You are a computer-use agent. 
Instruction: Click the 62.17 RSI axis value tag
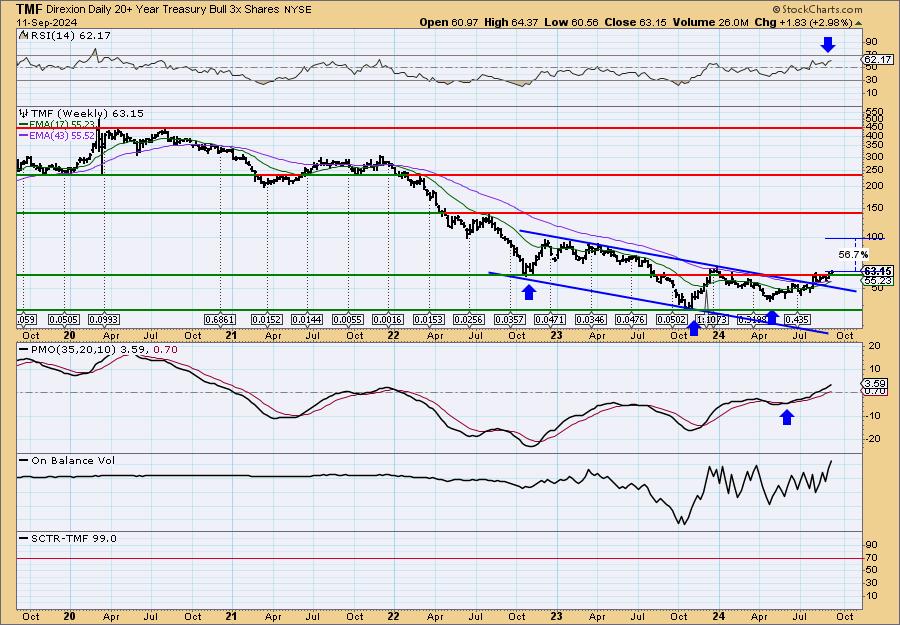click(878, 60)
